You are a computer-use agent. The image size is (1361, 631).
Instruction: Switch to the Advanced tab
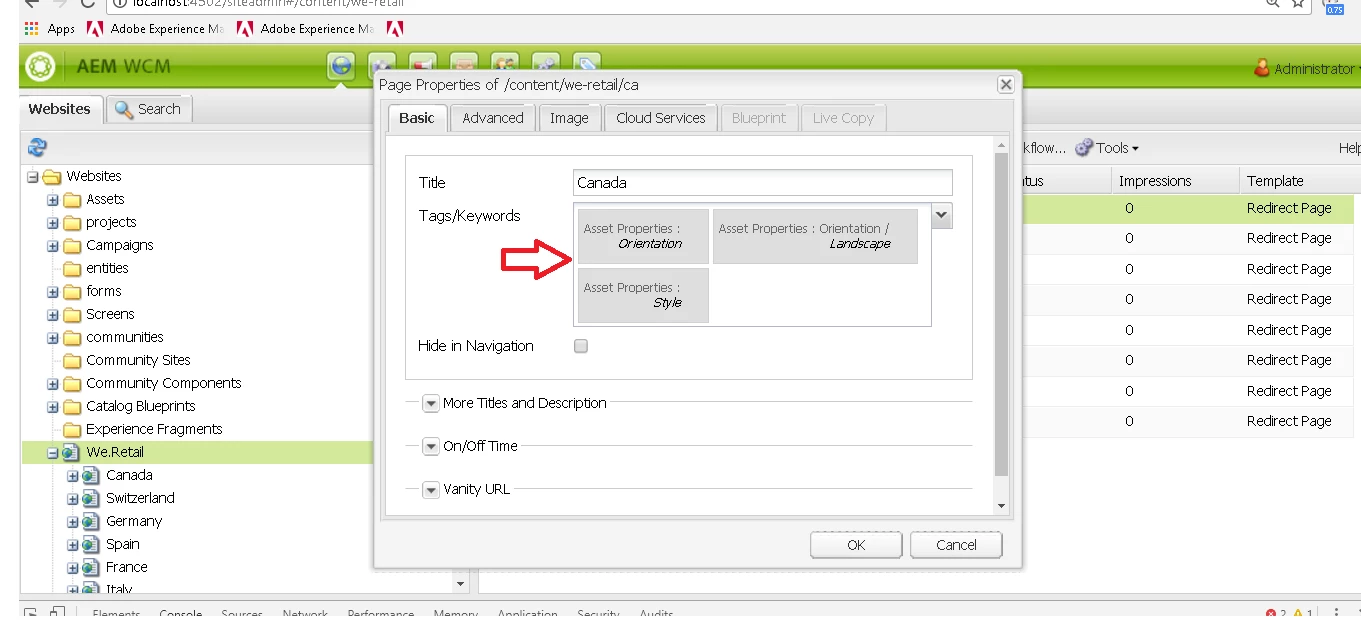click(x=493, y=118)
